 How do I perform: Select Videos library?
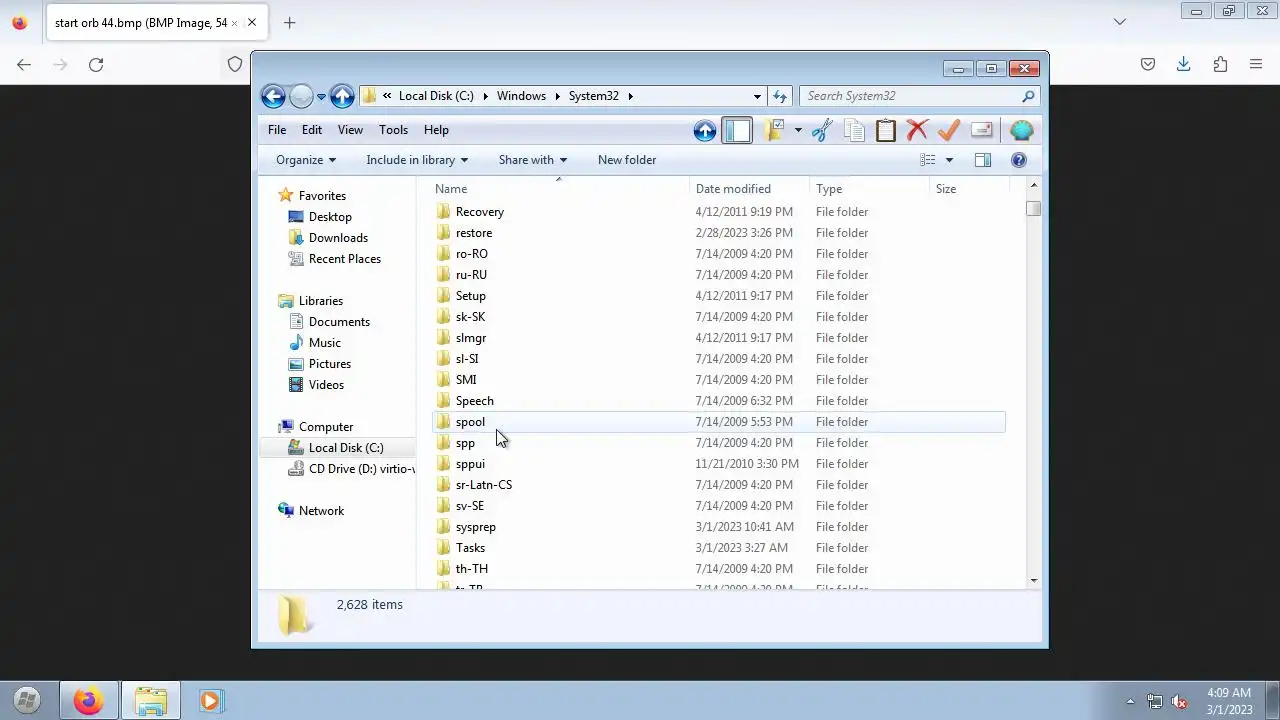tap(326, 385)
